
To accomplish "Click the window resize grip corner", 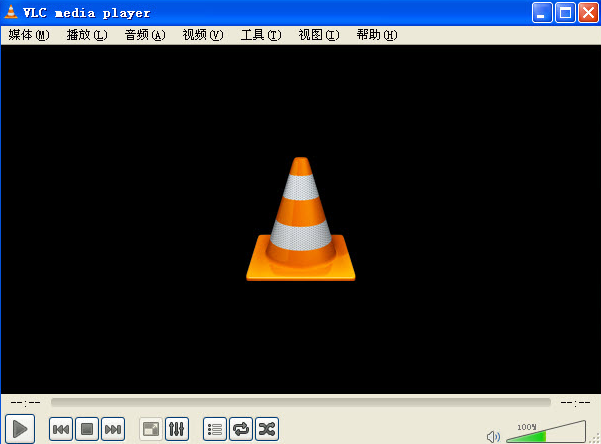I will (x=595, y=439).
